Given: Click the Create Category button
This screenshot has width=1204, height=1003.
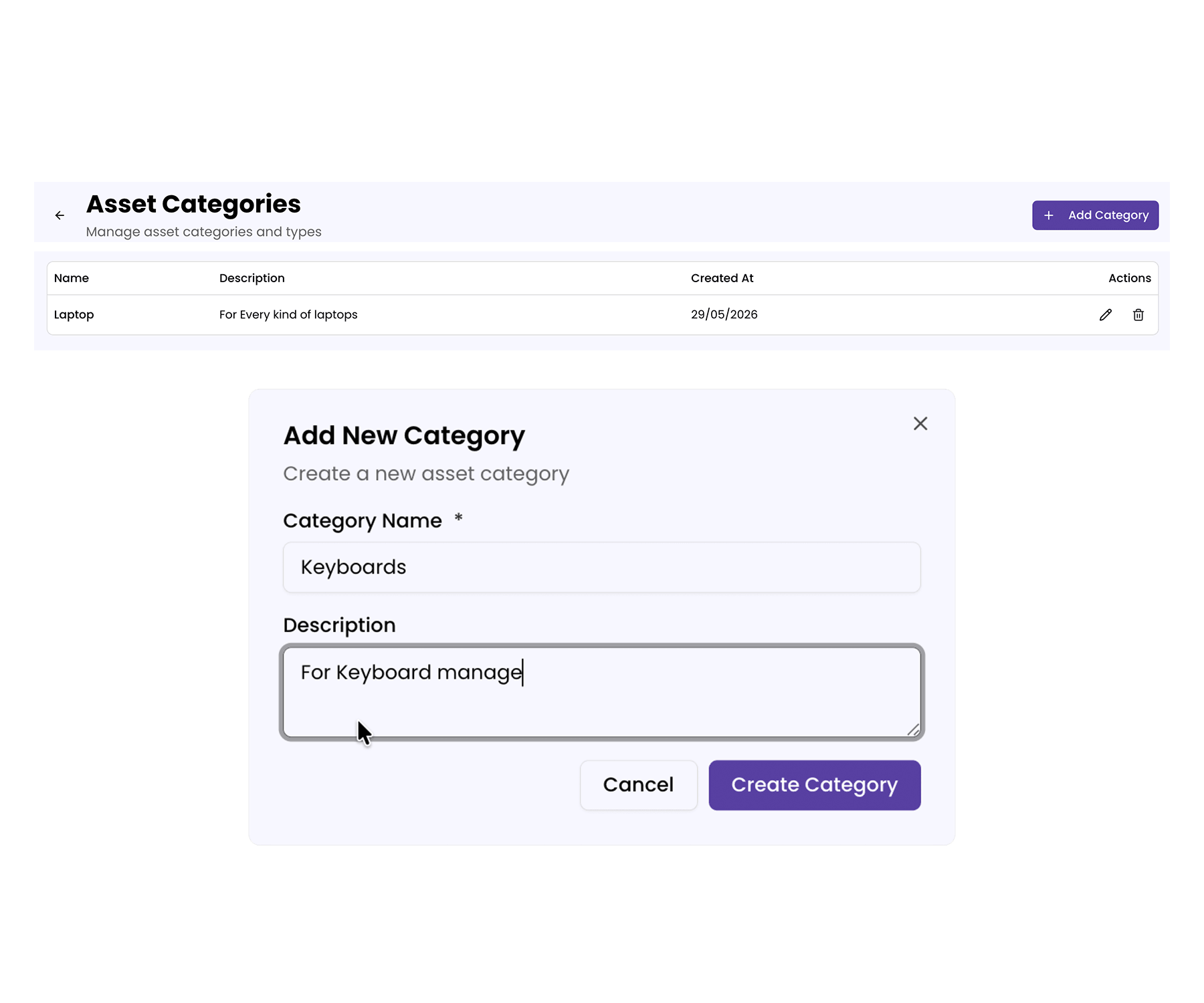Looking at the screenshot, I should [814, 785].
